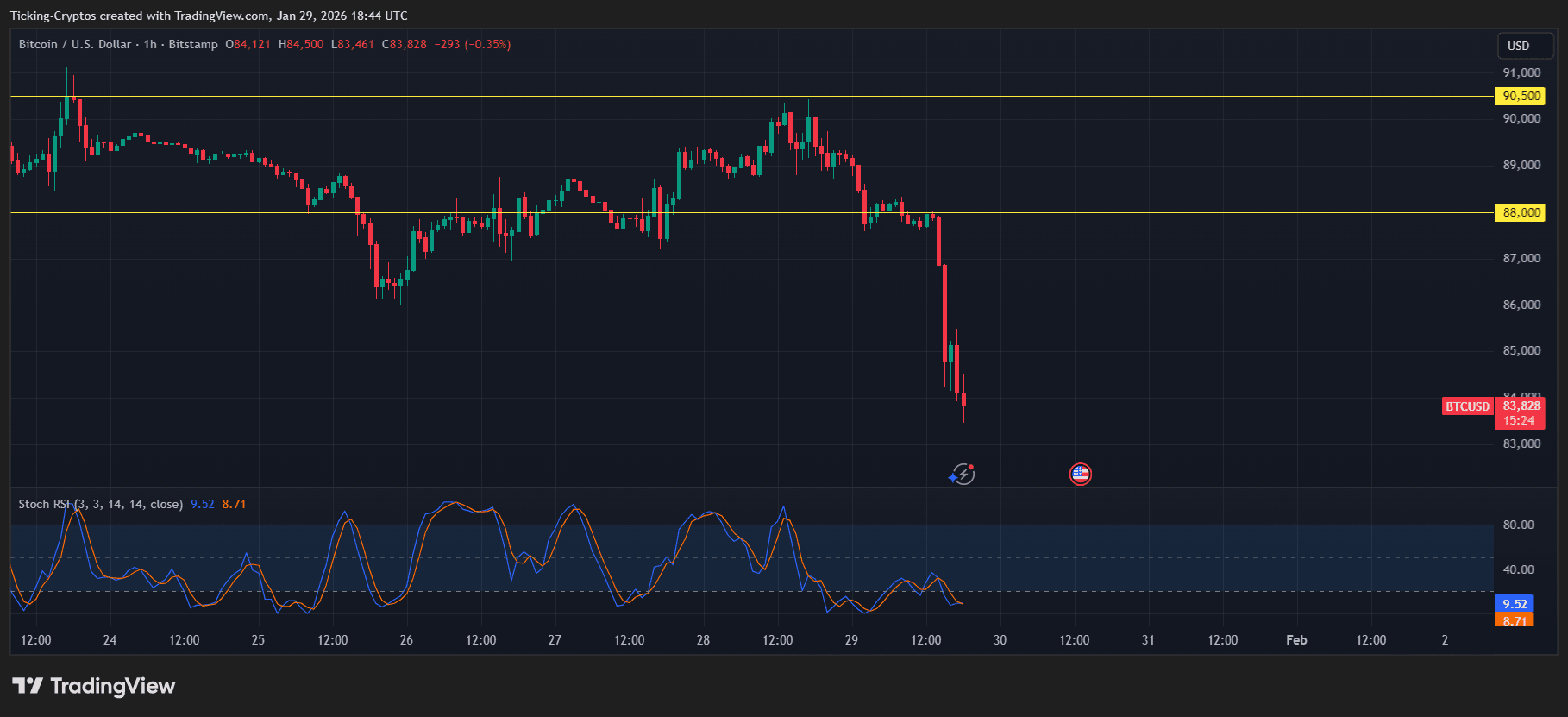Click the orange 8.71 legend value
The width and height of the screenshot is (1568, 717).
234,504
